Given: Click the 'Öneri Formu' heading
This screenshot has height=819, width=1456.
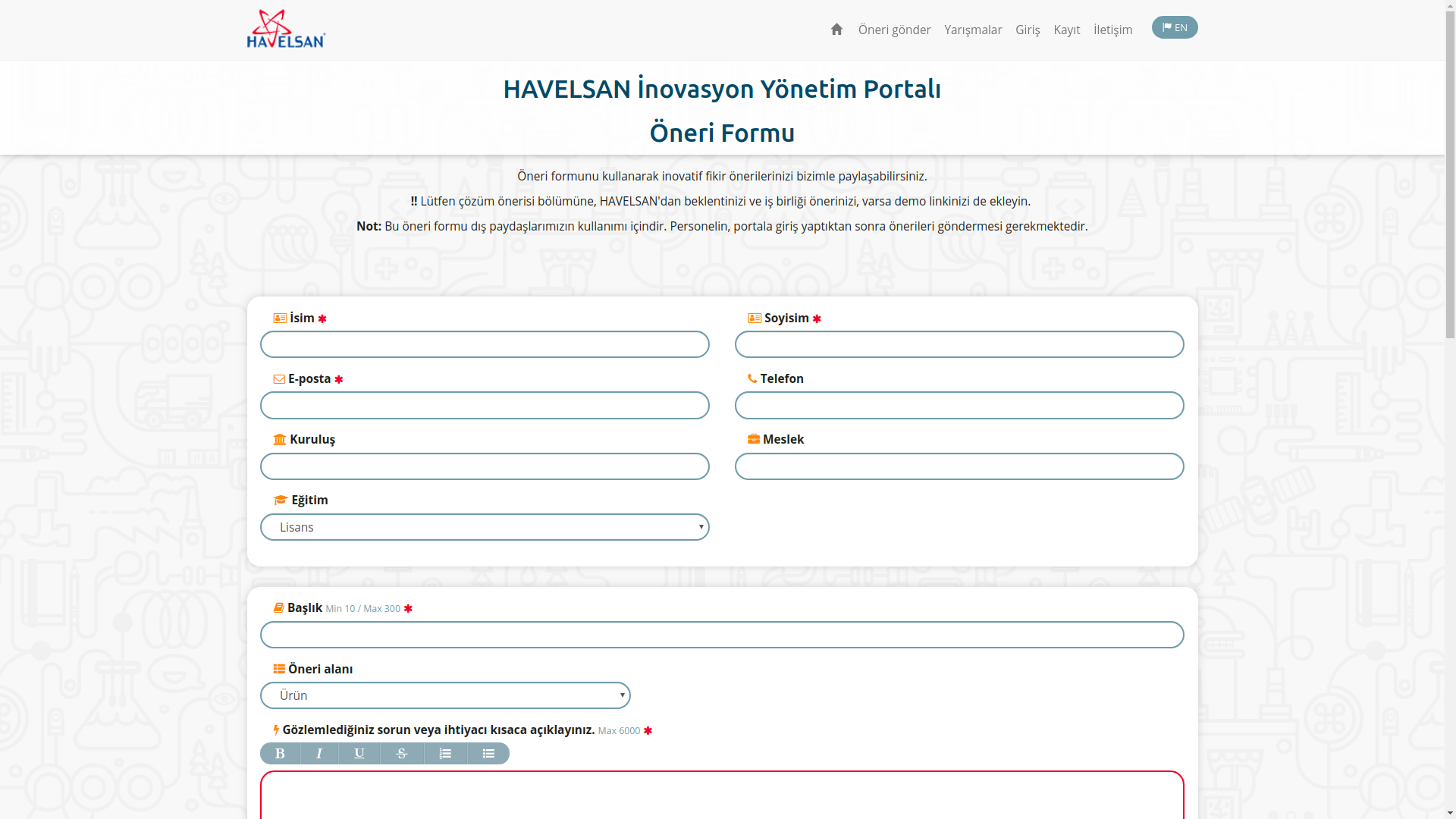Looking at the screenshot, I should [722, 133].
